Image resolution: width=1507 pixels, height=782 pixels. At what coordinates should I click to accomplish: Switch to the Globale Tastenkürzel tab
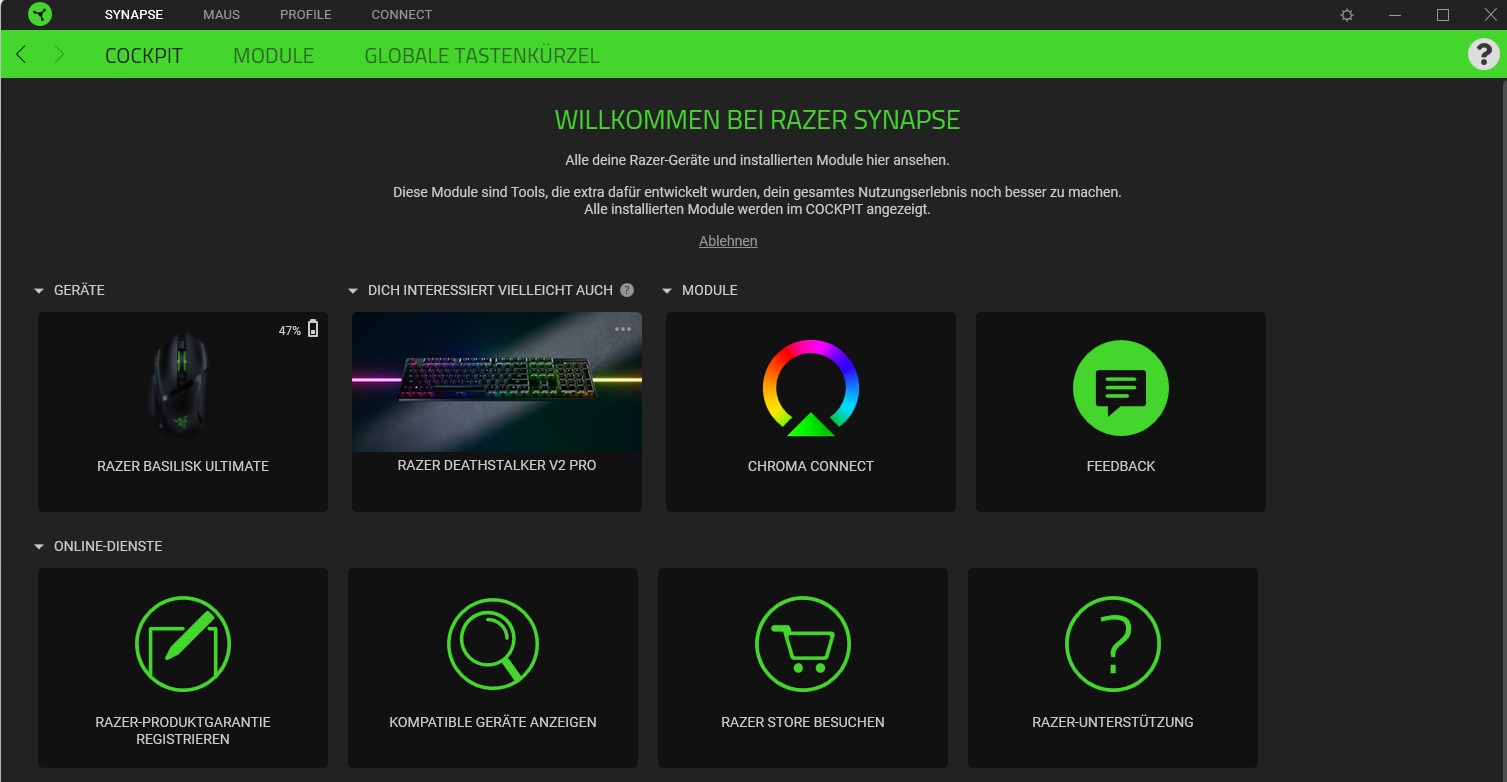[x=481, y=56]
